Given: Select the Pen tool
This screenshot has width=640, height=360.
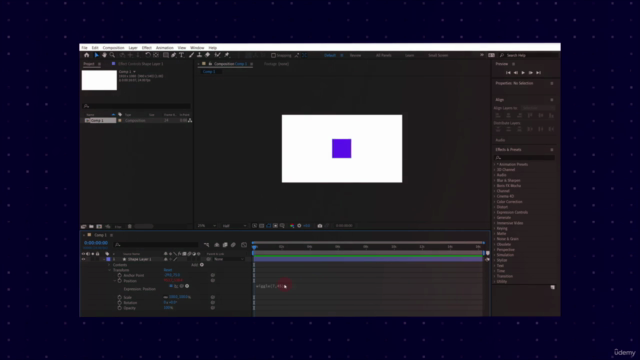Looking at the screenshot, I should pos(173,55).
